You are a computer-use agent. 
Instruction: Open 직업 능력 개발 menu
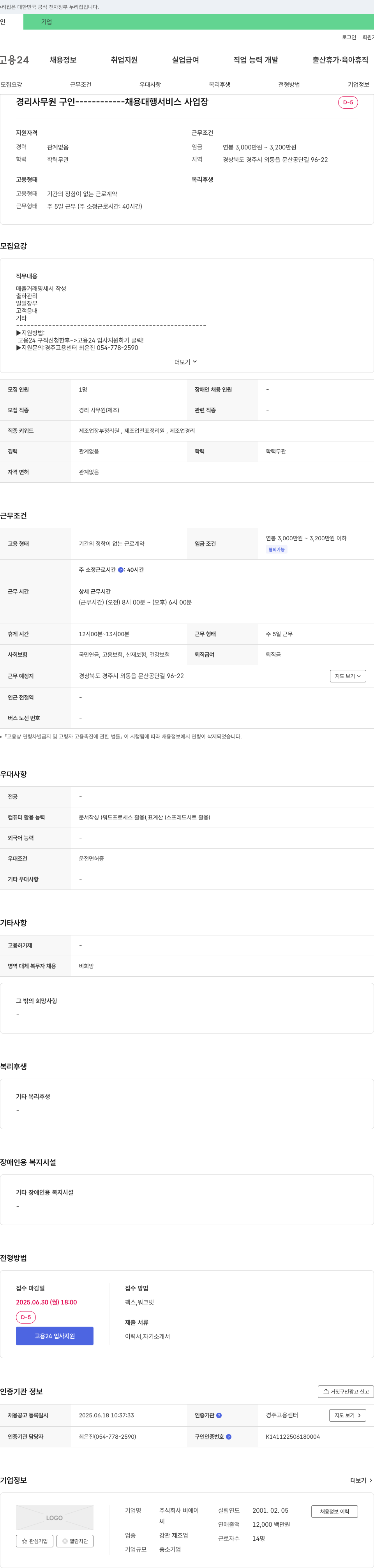(x=256, y=60)
